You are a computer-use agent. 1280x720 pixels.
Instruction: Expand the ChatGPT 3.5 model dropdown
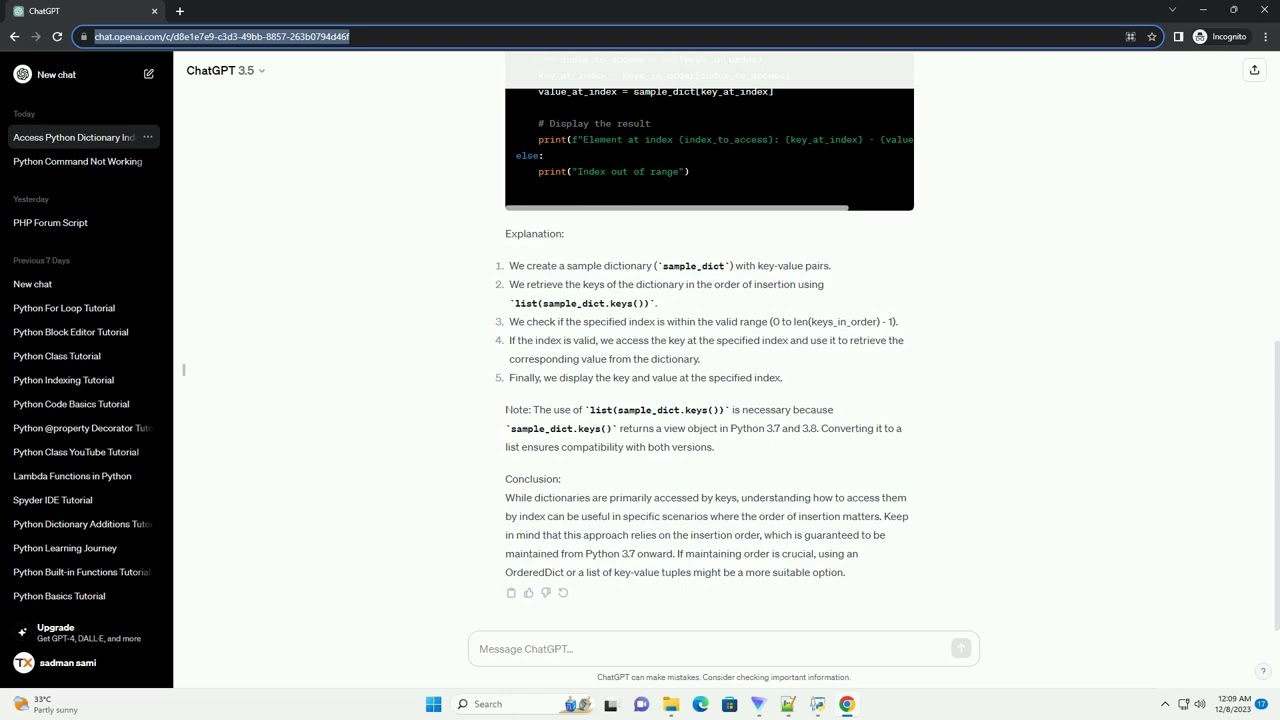pos(225,71)
